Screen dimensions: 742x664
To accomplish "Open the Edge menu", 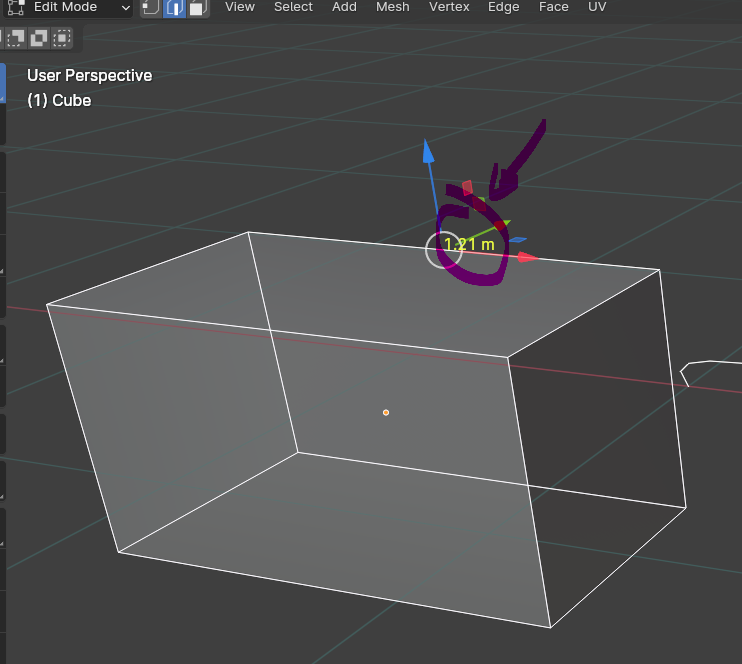I will click(x=503, y=7).
